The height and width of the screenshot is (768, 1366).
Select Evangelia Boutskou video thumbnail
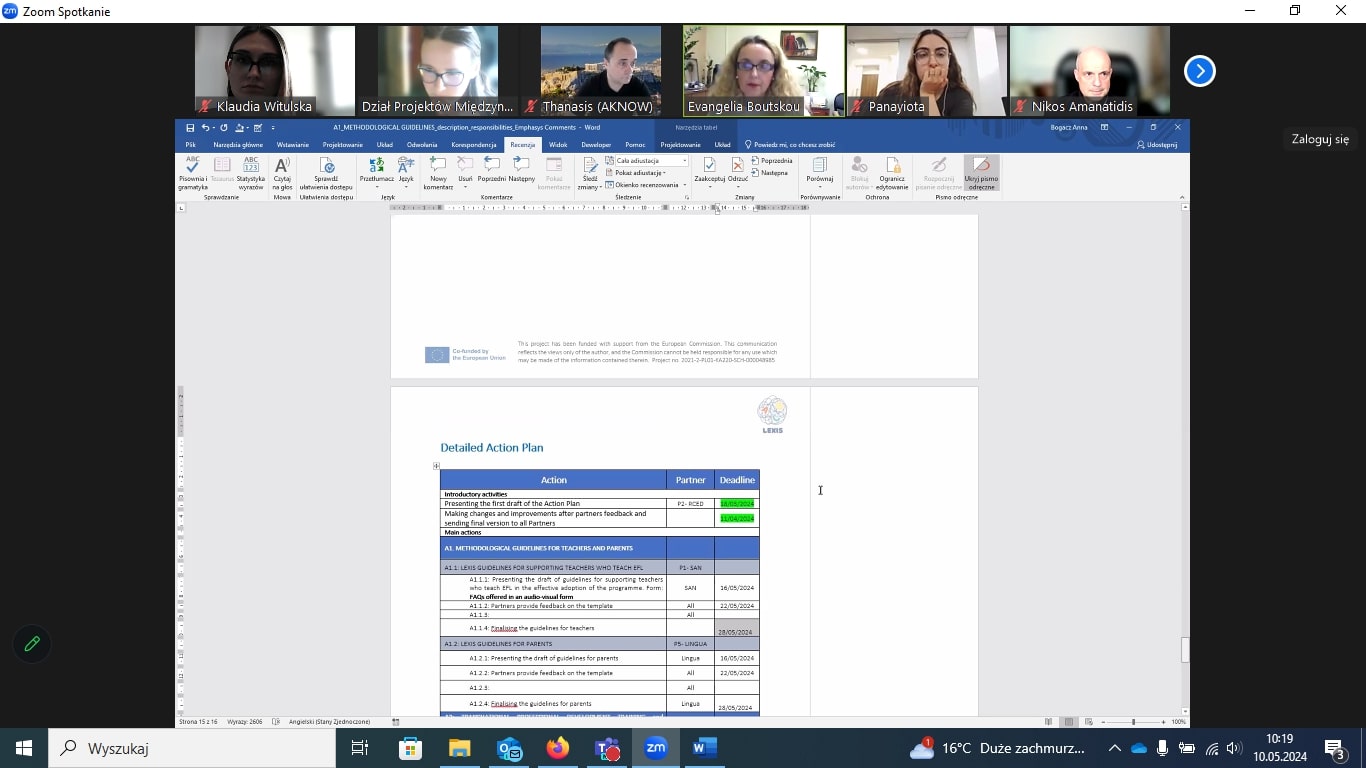click(x=764, y=71)
